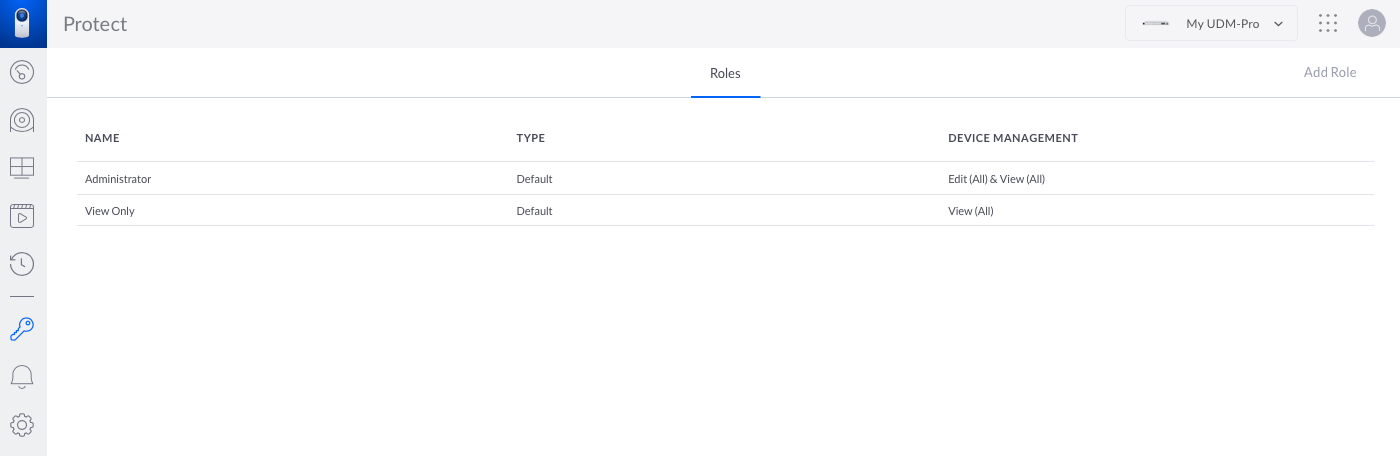Sort by the NAME column header
The width and height of the screenshot is (1400, 456).
(102, 138)
